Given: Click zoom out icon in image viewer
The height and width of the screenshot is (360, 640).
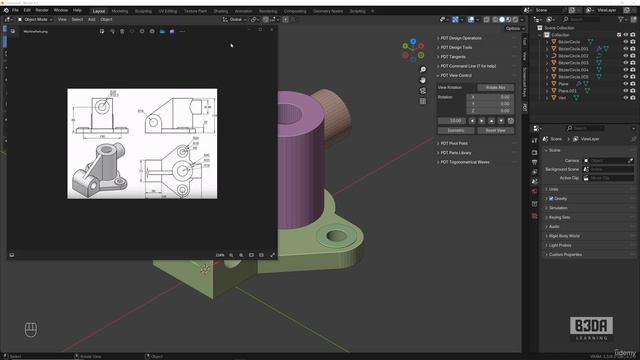Looking at the screenshot, I should [231, 255].
